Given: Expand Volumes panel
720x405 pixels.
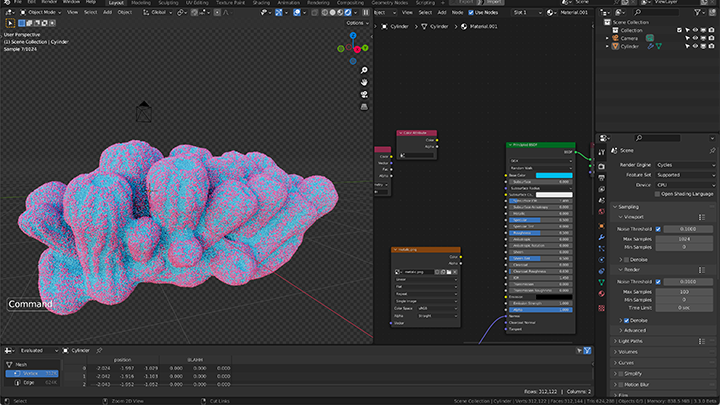Looking at the screenshot, I should coord(627,352).
